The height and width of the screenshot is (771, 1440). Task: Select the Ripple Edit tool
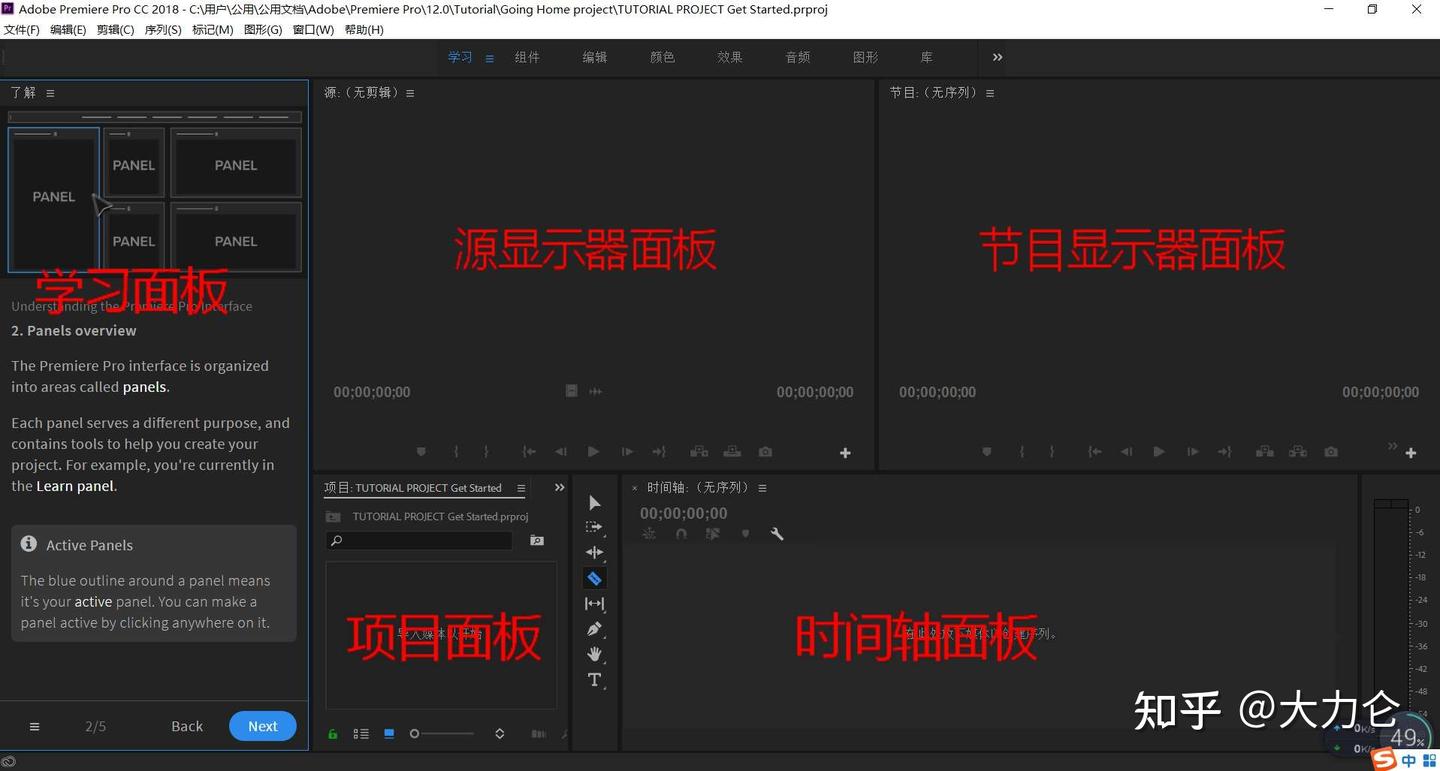click(x=594, y=552)
